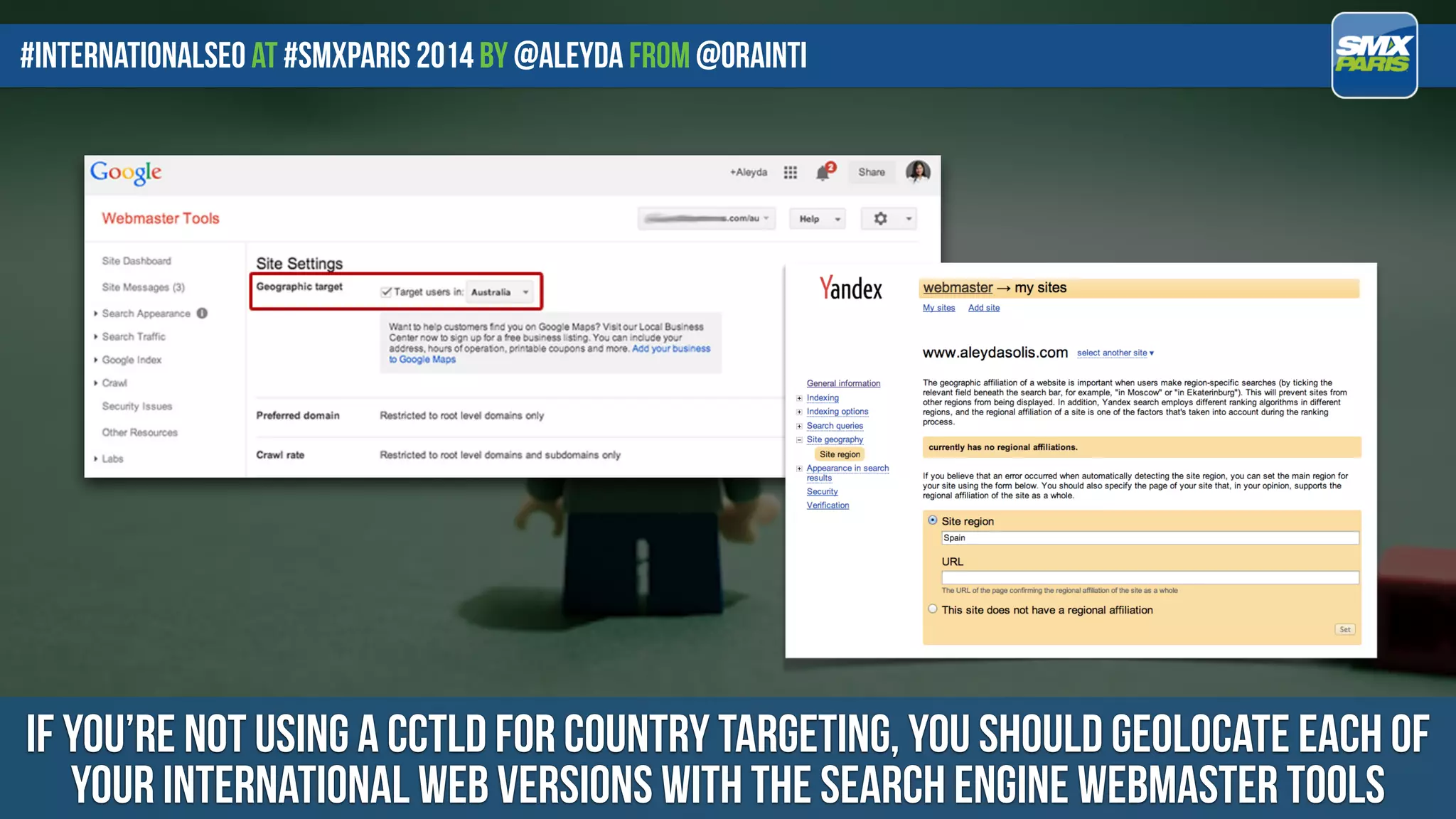Image resolution: width=1456 pixels, height=819 pixels.
Task: Click the Site Settings heading
Action: pos(299,263)
